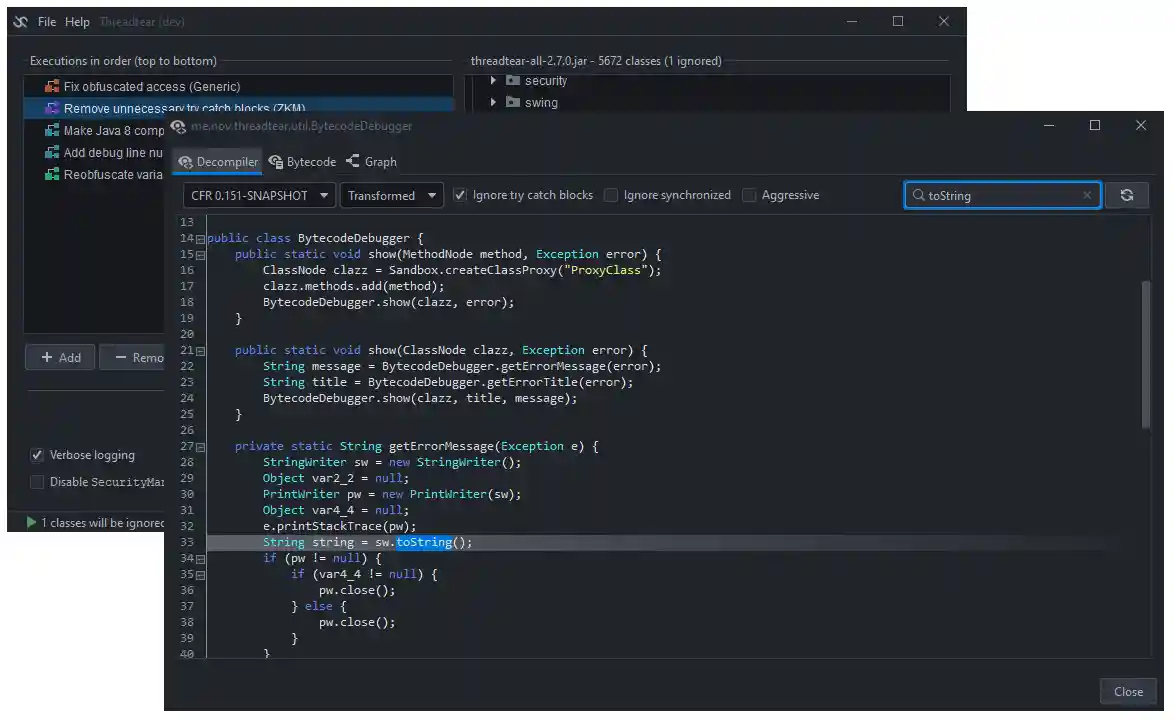Open the CFR 0.151-SNAPSHOT decompiler dropdown

pos(258,195)
